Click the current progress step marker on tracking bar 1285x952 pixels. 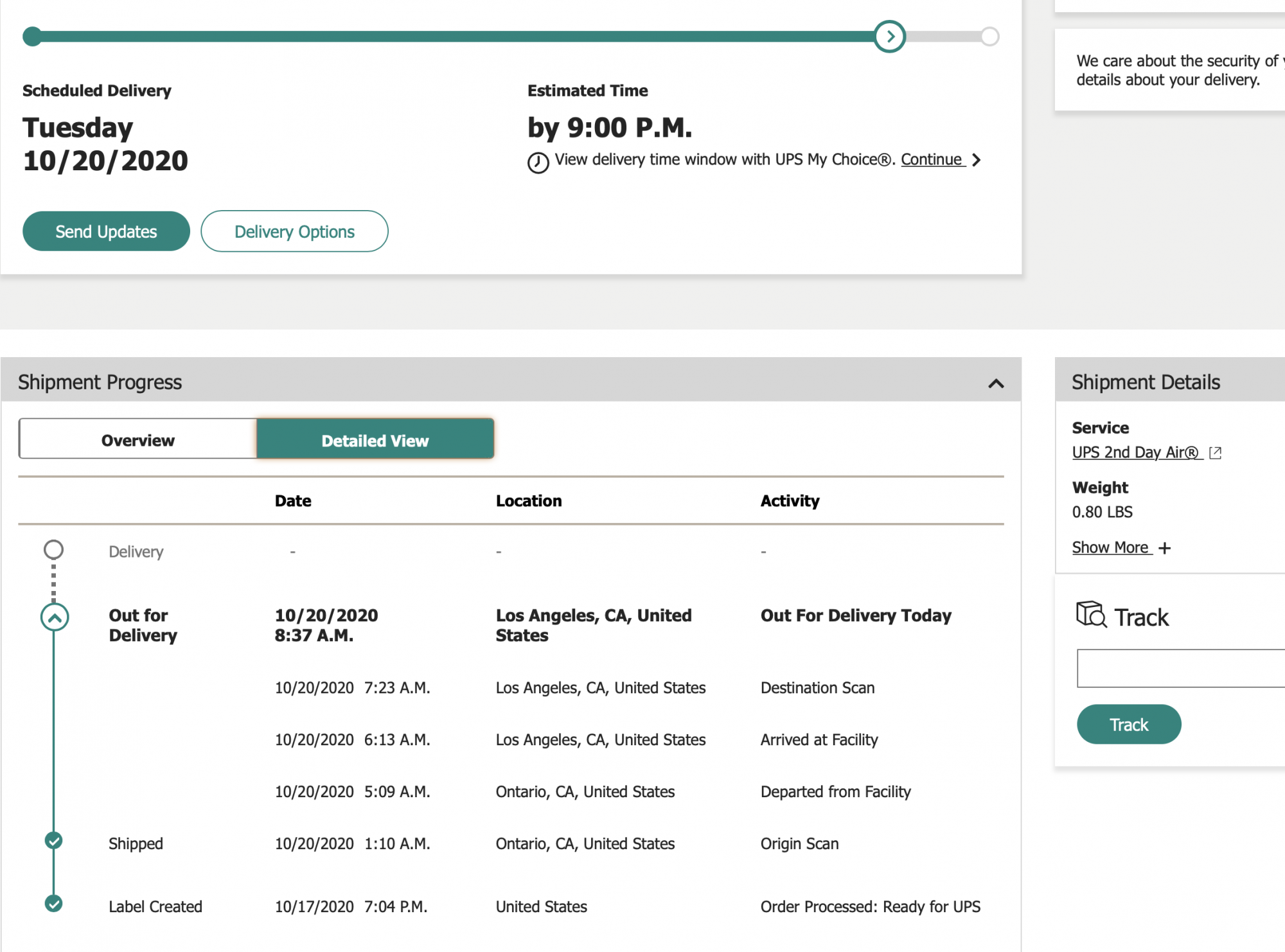tap(890, 37)
